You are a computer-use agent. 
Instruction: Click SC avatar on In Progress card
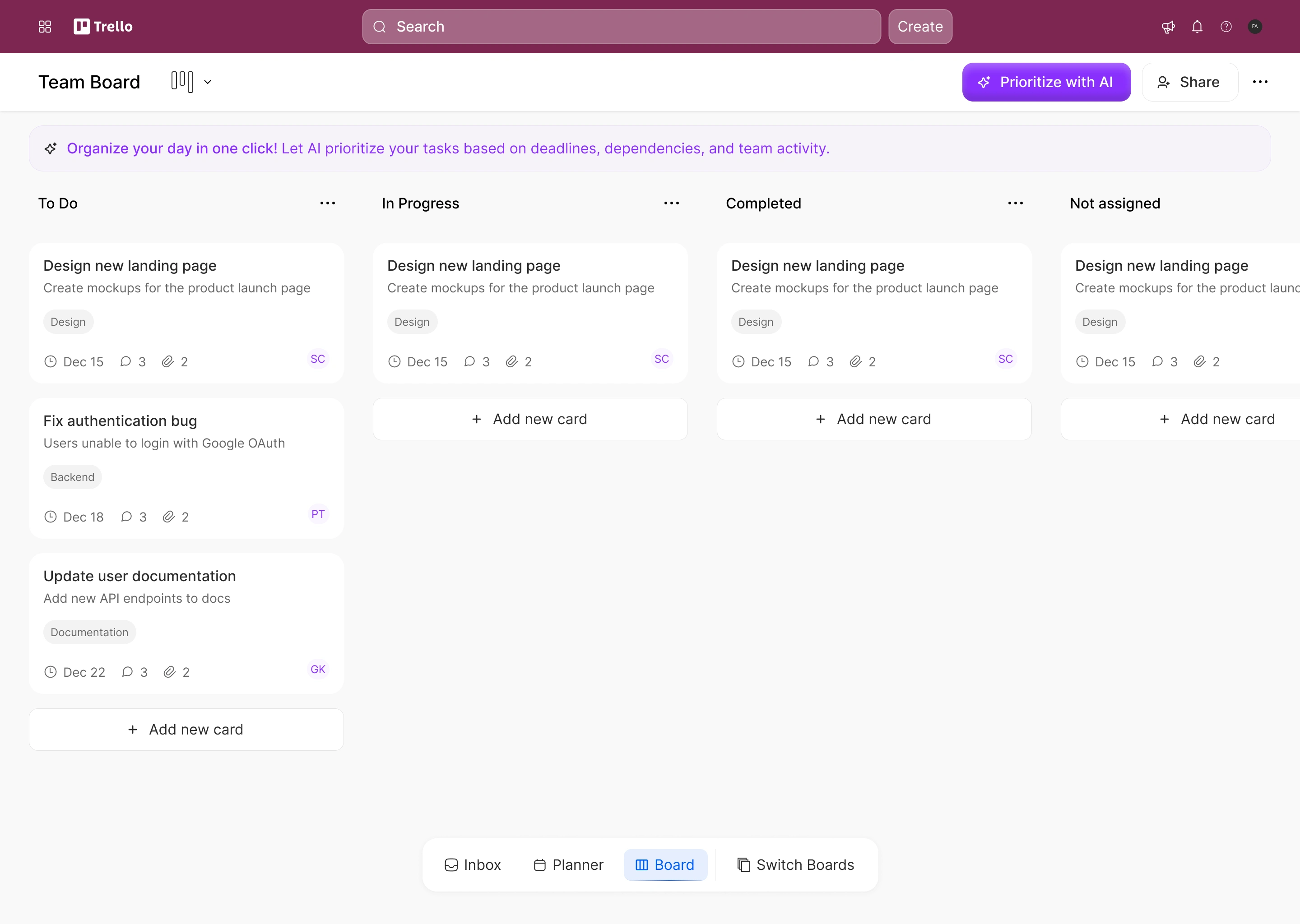tap(661, 359)
